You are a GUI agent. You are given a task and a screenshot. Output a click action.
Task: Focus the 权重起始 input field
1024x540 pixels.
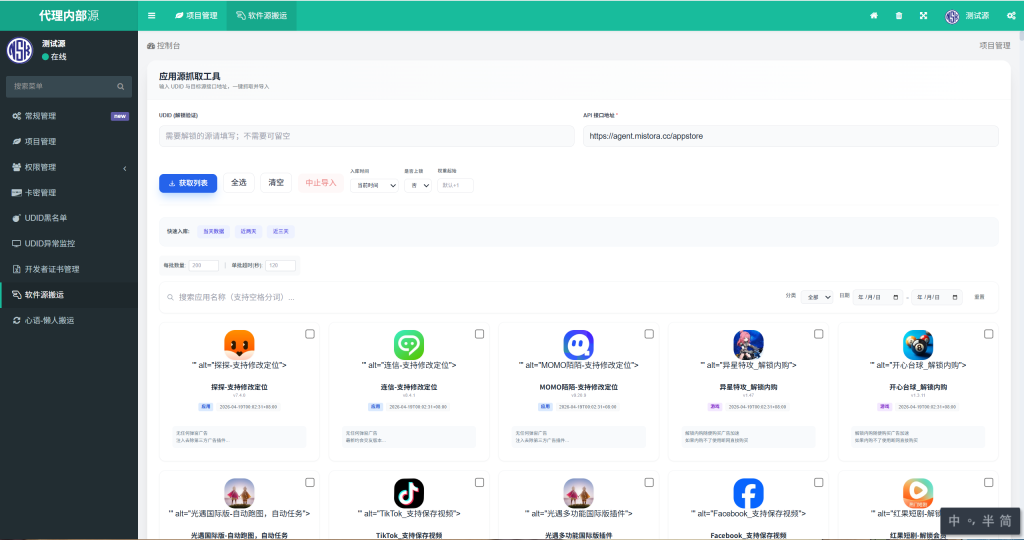point(455,185)
